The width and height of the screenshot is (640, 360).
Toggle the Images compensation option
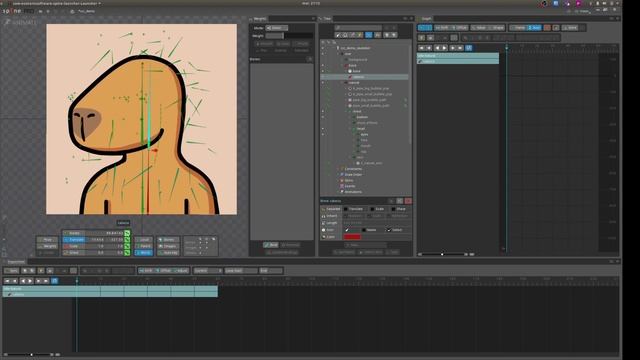[x=168, y=246]
